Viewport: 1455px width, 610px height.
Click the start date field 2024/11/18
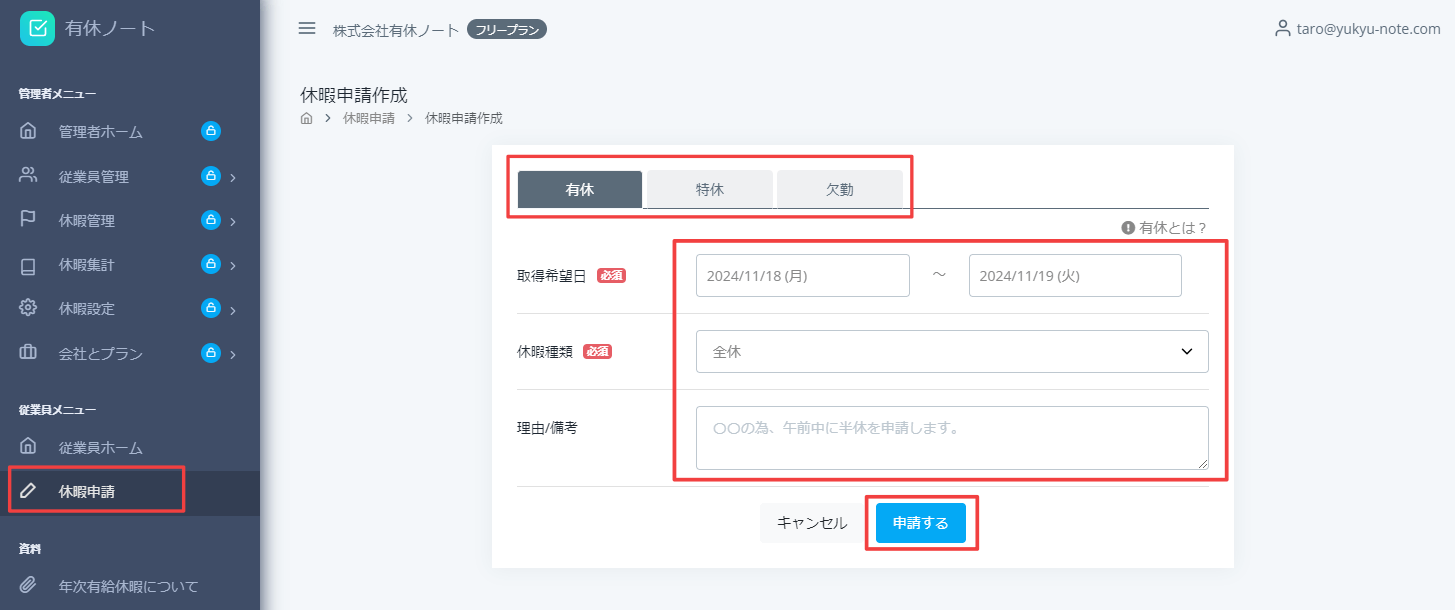802,276
